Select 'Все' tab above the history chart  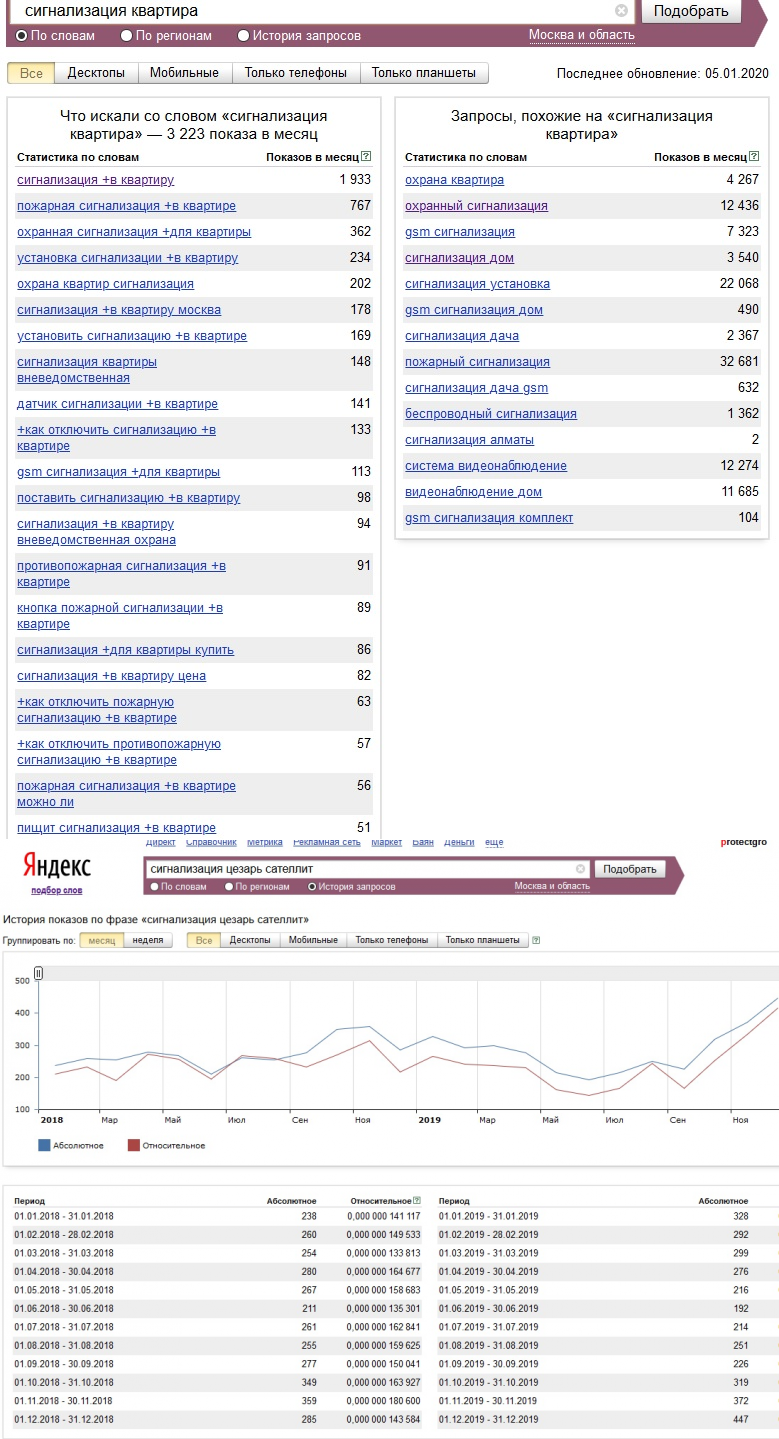204,940
